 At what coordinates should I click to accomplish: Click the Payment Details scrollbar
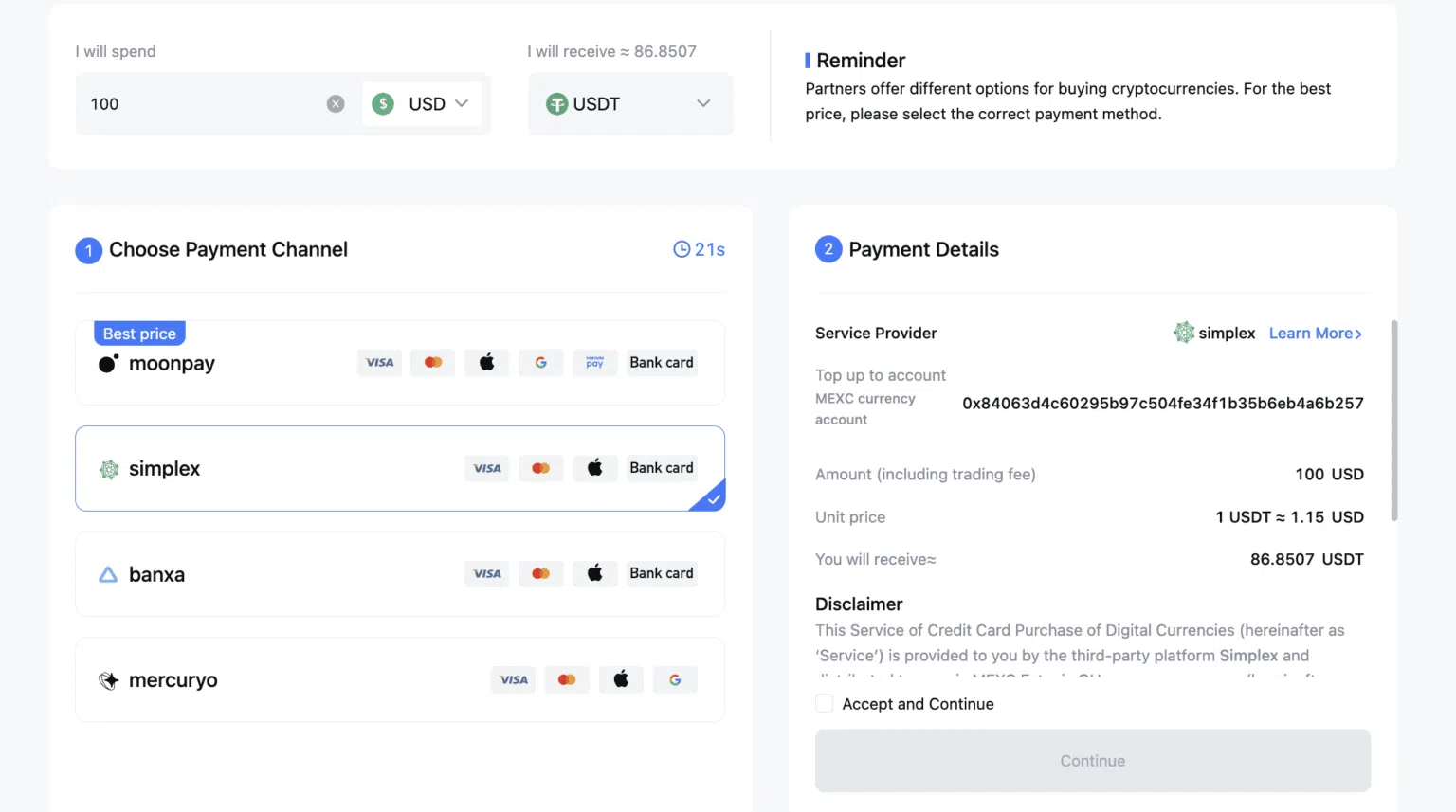[x=1394, y=421]
